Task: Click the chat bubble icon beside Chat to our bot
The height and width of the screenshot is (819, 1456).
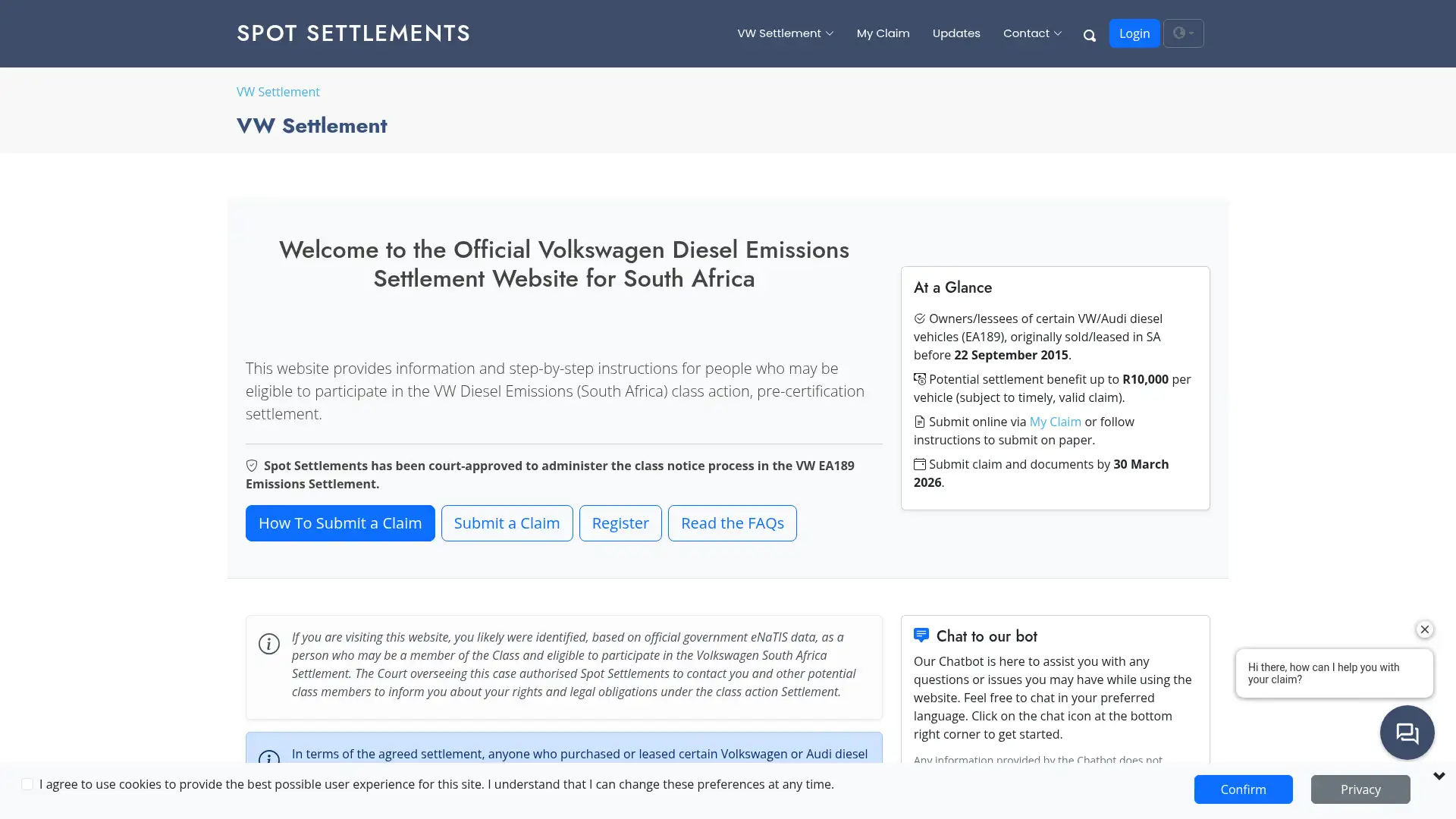Action: pyautogui.click(x=921, y=635)
